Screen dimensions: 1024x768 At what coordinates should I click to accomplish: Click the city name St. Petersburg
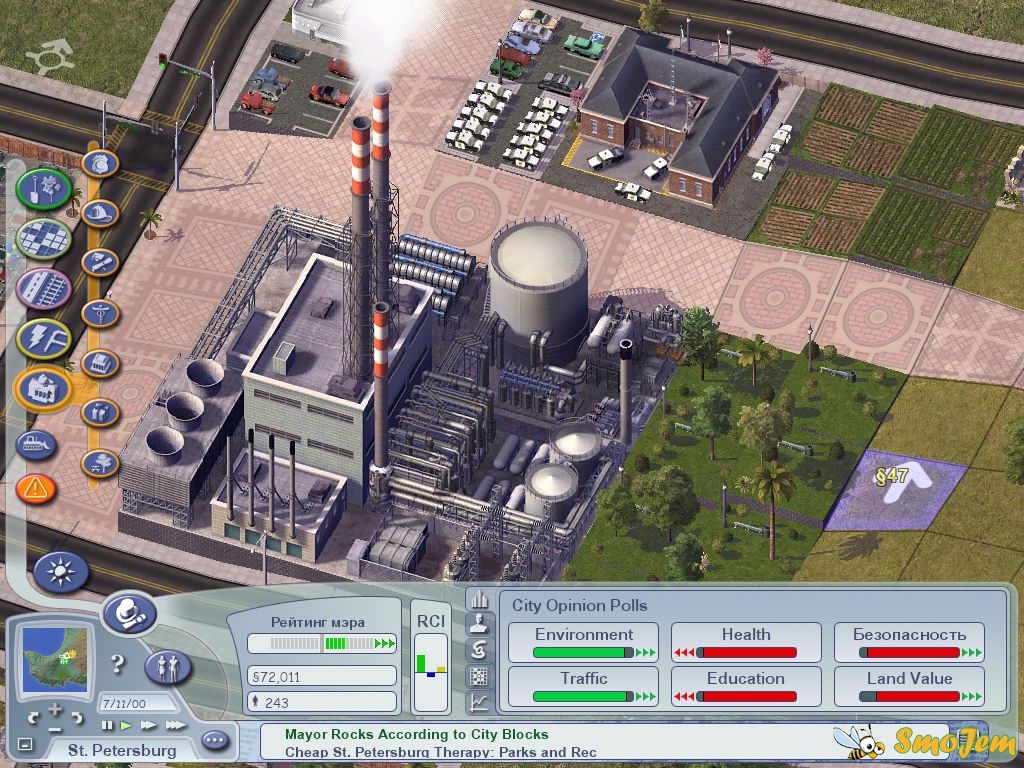(122, 750)
